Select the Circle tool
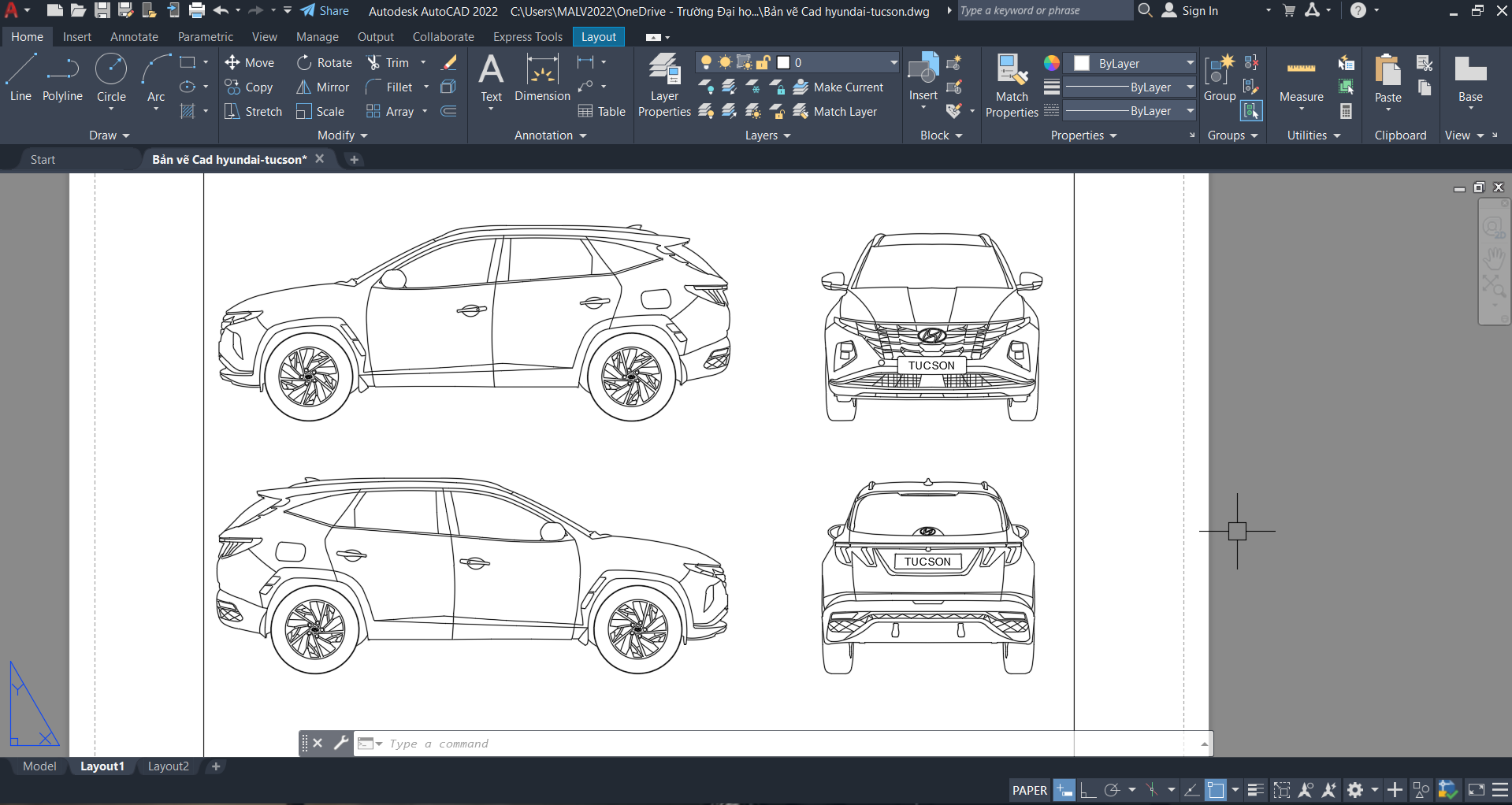 click(111, 77)
